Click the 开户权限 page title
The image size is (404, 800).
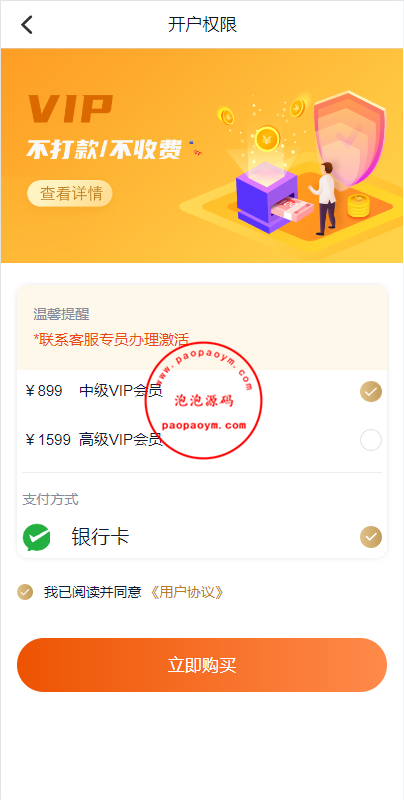tap(203, 24)
